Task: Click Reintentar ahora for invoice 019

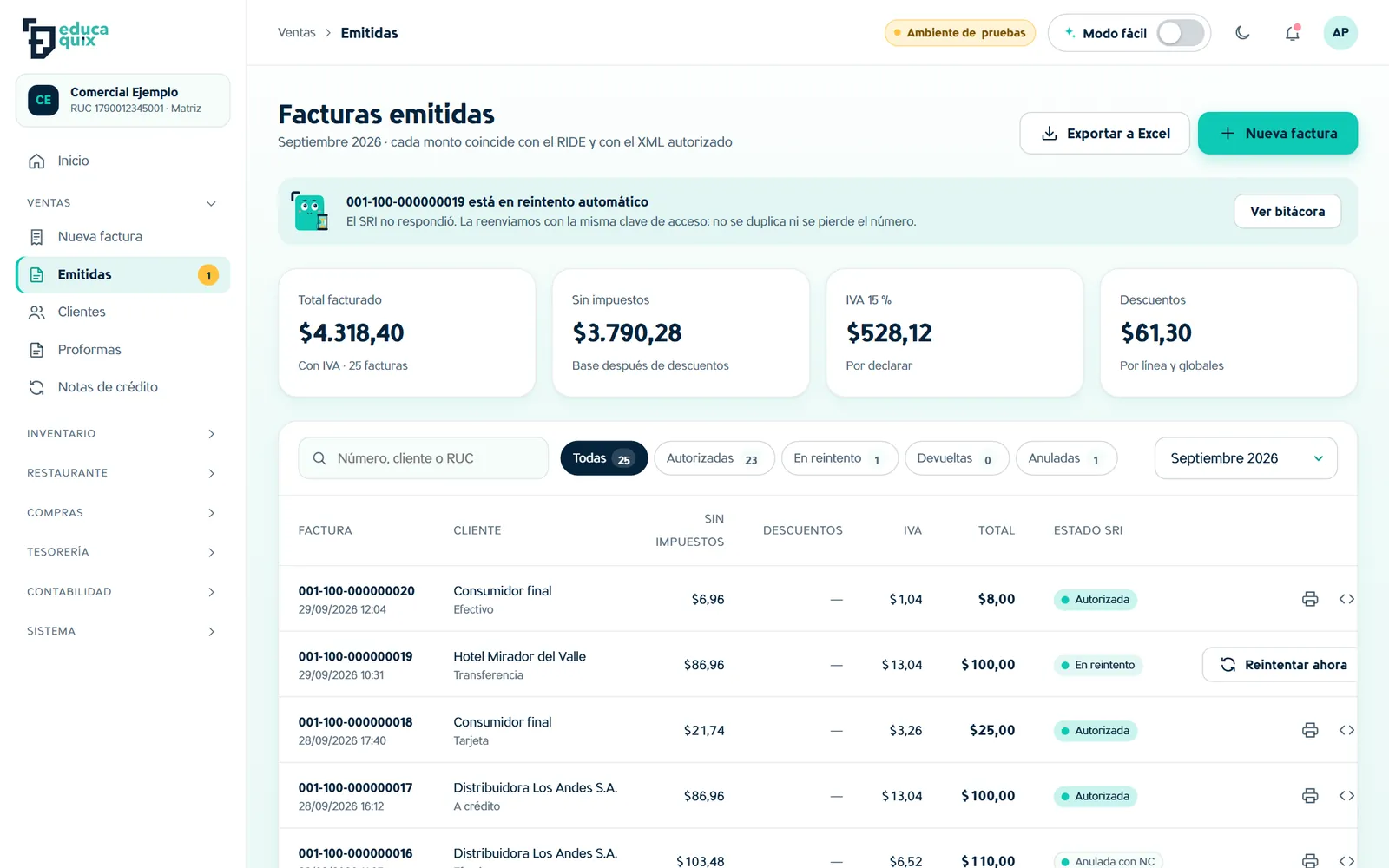Action: coord(1281,665)
